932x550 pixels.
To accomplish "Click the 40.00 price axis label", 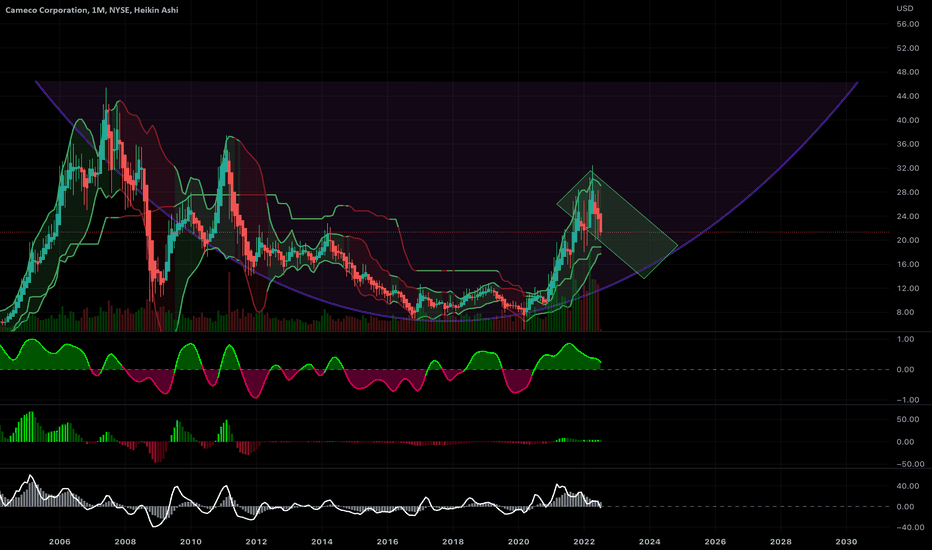I will [908, 120].
